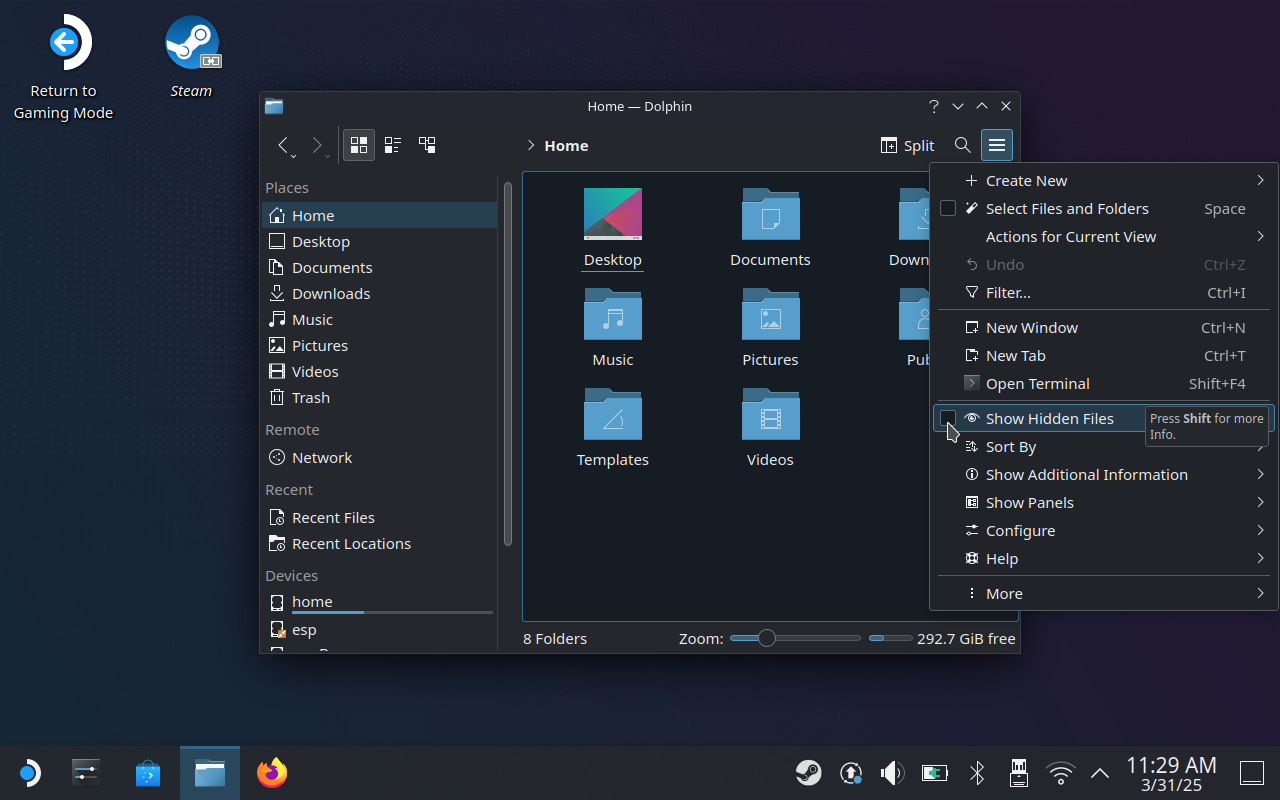The width and height of the screenshot is (1280, 800).
Task: Switch to icons view mode
Action: [358, 144]
